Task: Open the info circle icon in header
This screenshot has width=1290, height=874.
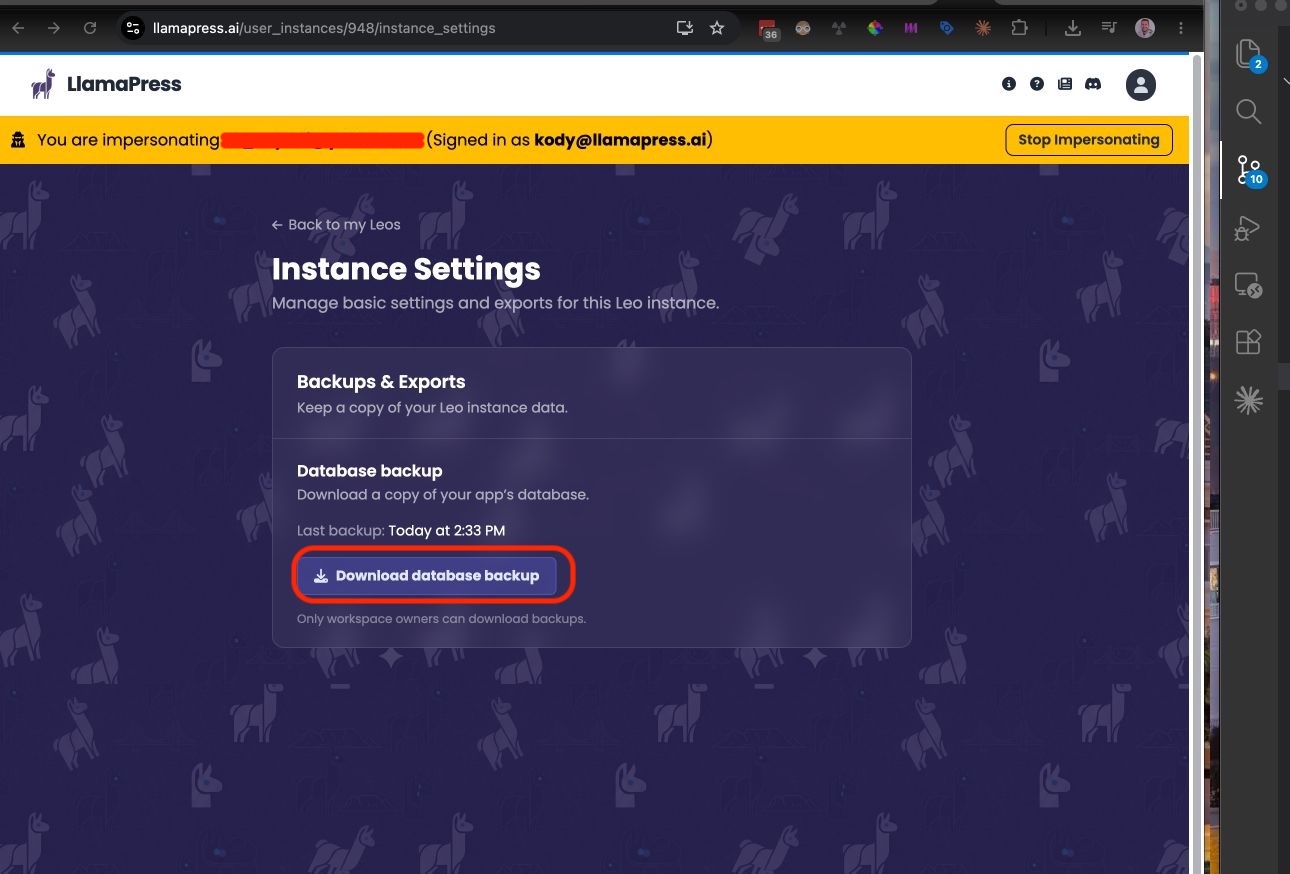Action: [1009, 84]
